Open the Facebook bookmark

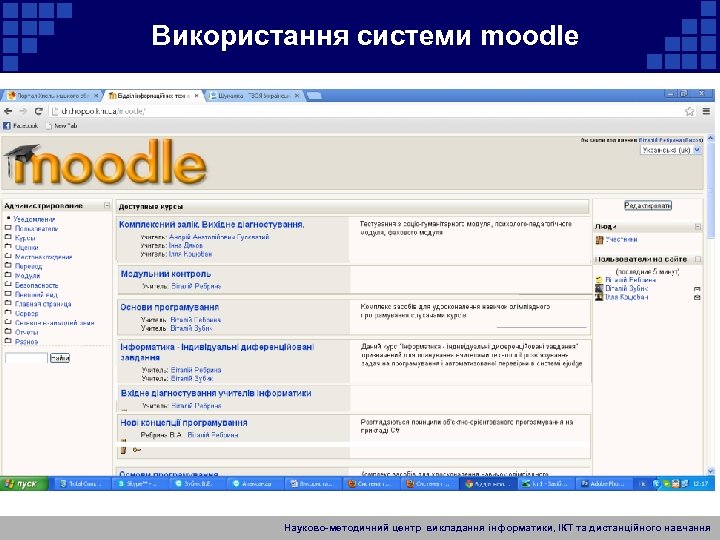tap(21, 125)
